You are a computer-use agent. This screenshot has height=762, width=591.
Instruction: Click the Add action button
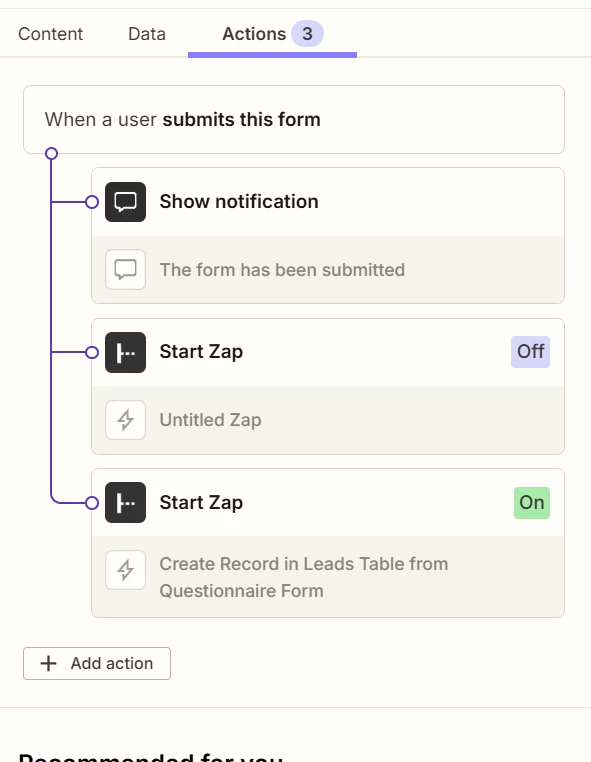97,663
